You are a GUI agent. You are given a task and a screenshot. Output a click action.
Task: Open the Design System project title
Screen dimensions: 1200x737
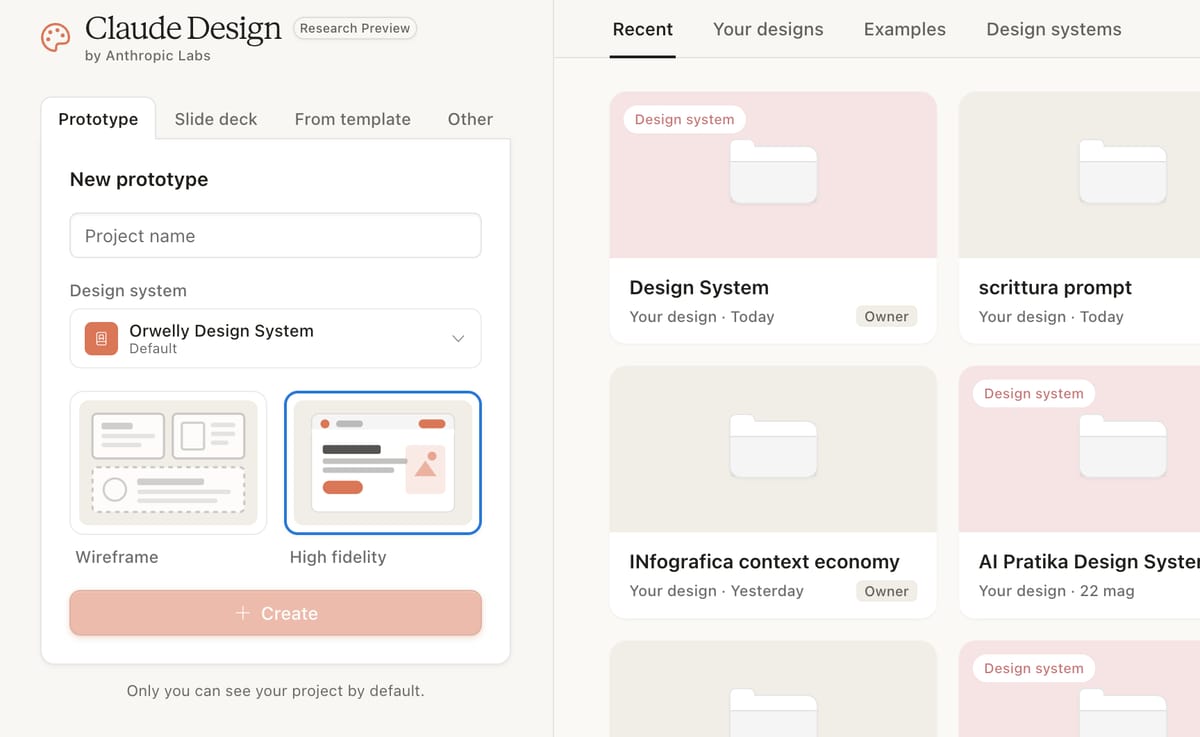click(x=699, y=288)
